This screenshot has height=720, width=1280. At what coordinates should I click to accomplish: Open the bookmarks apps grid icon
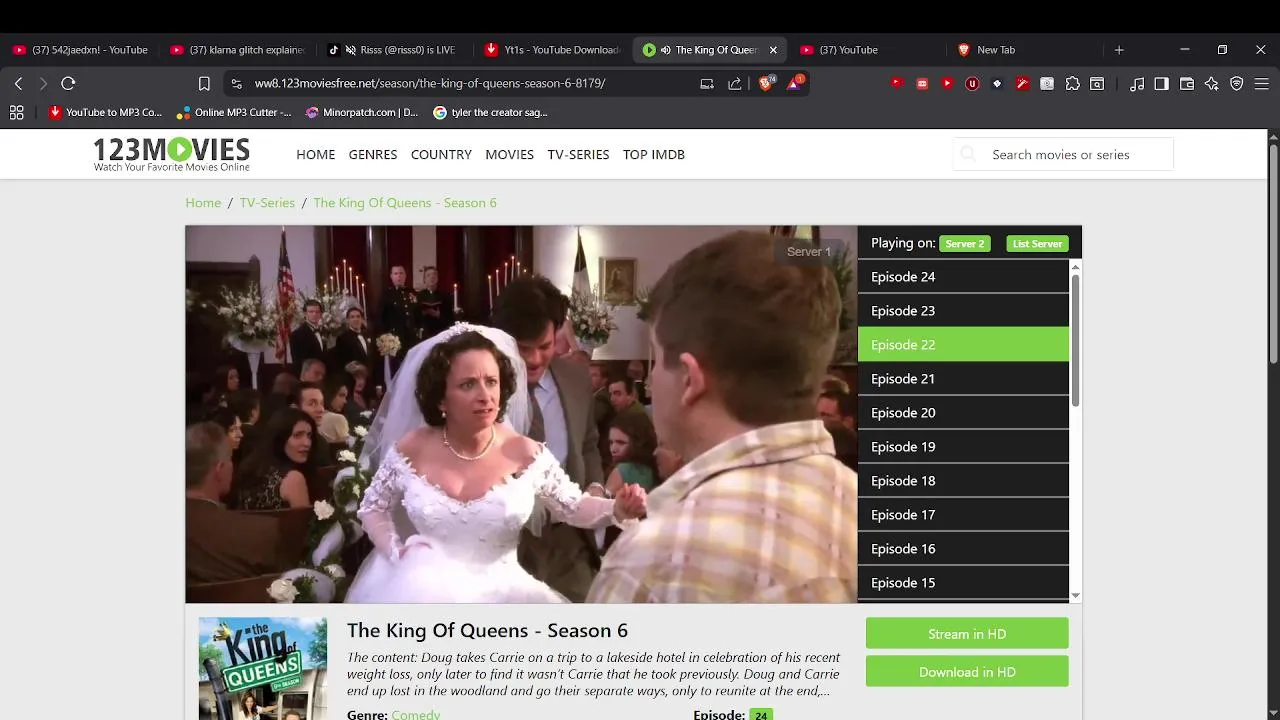point(17,113)
